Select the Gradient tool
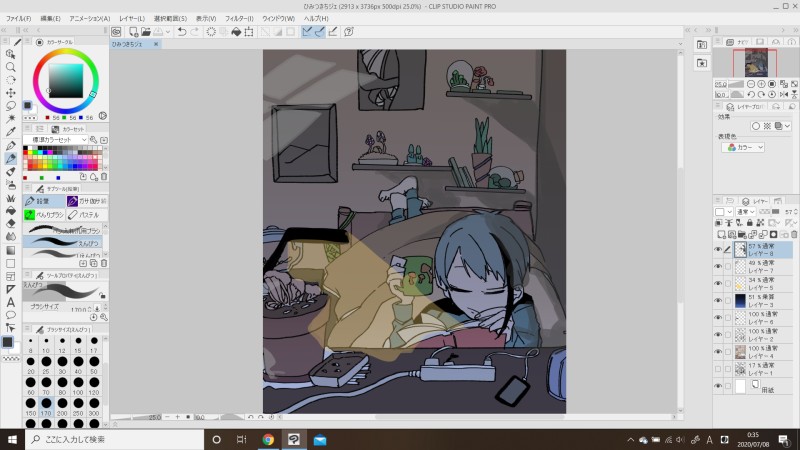This screenshot has width=800, height=450. [x=10, y=250]
